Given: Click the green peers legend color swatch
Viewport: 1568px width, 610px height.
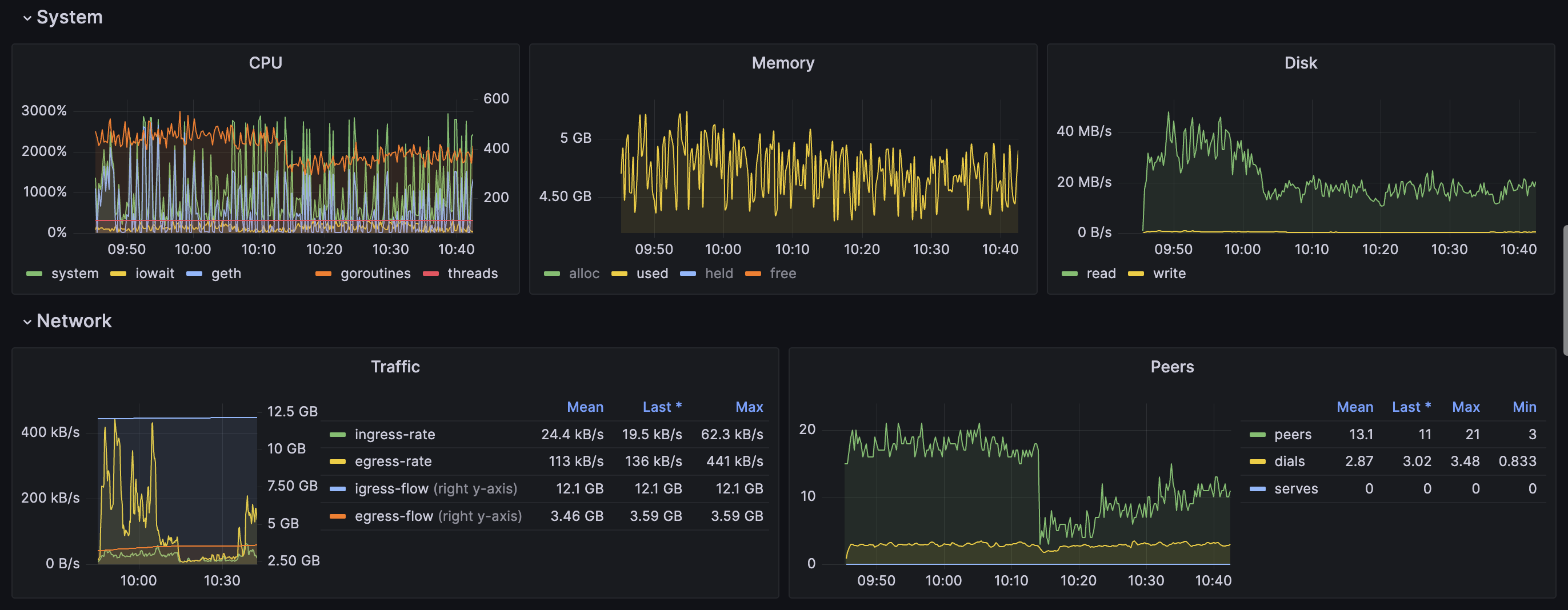Looking at the screenshot, I should pyautogui.click(x=1257, y=434).
